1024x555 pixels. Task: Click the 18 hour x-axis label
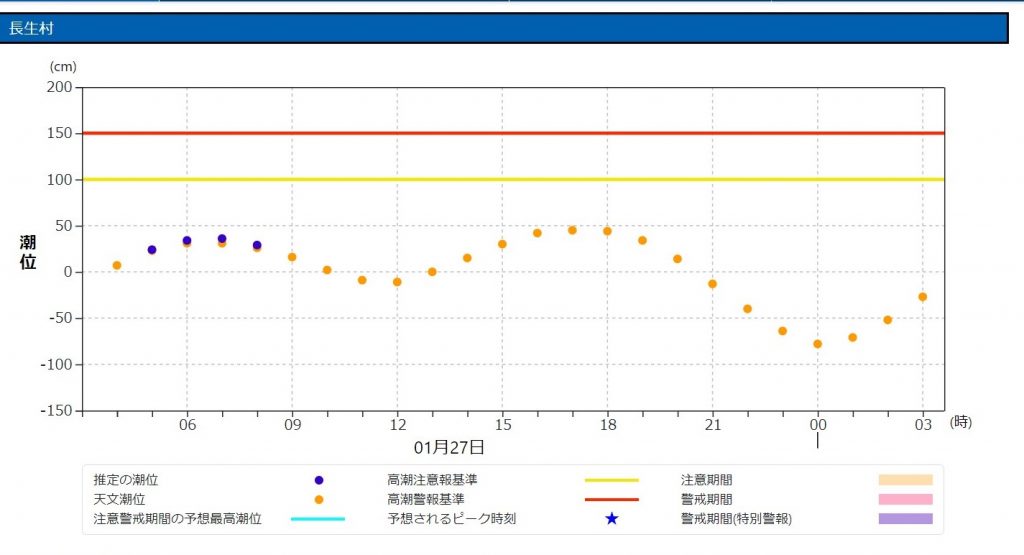click(608, 425)
